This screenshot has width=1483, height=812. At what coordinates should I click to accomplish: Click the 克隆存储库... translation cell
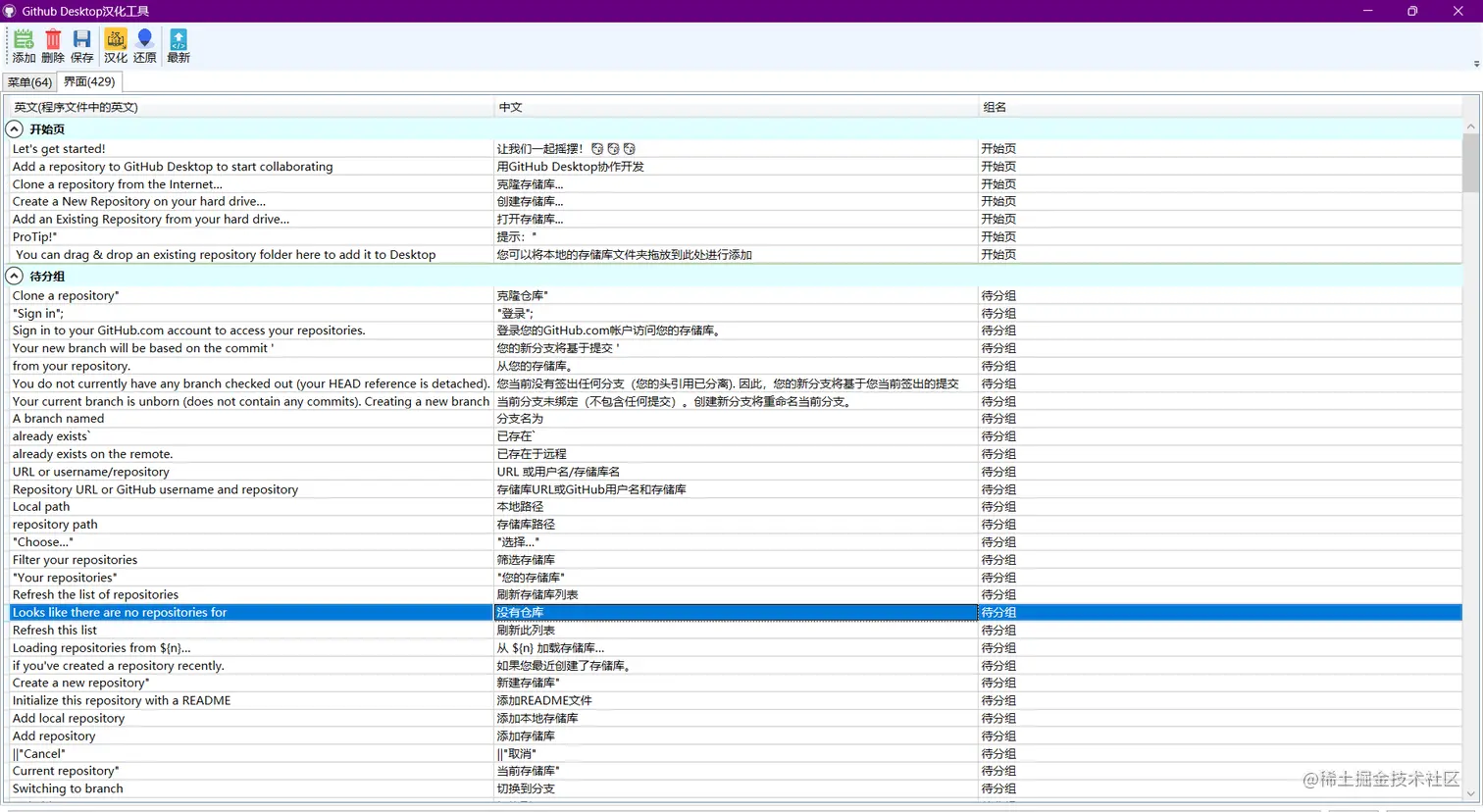coord(736,184)
